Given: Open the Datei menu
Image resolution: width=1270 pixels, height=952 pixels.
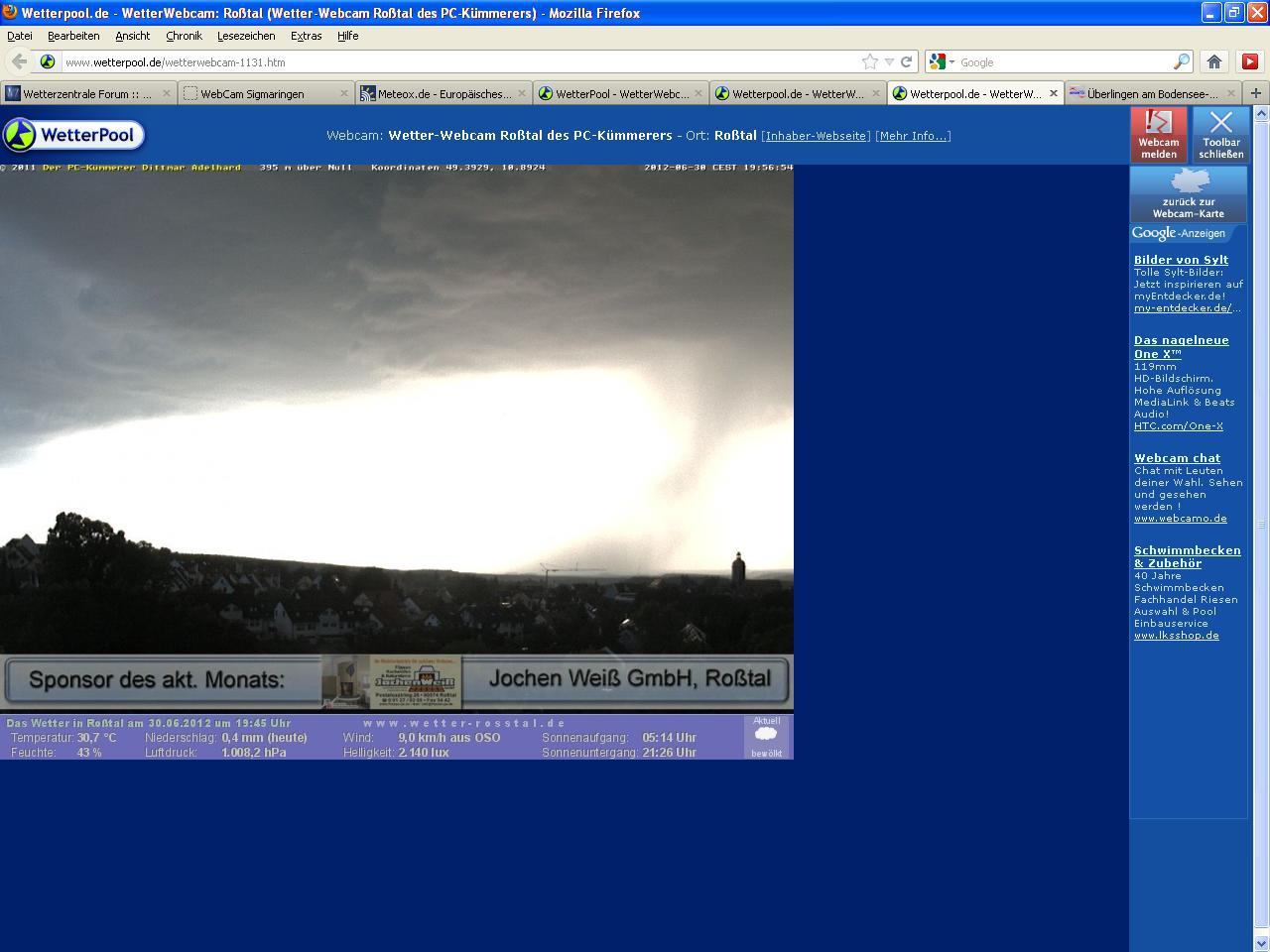Looking at the screenshot, I should (x=20, y=36).
